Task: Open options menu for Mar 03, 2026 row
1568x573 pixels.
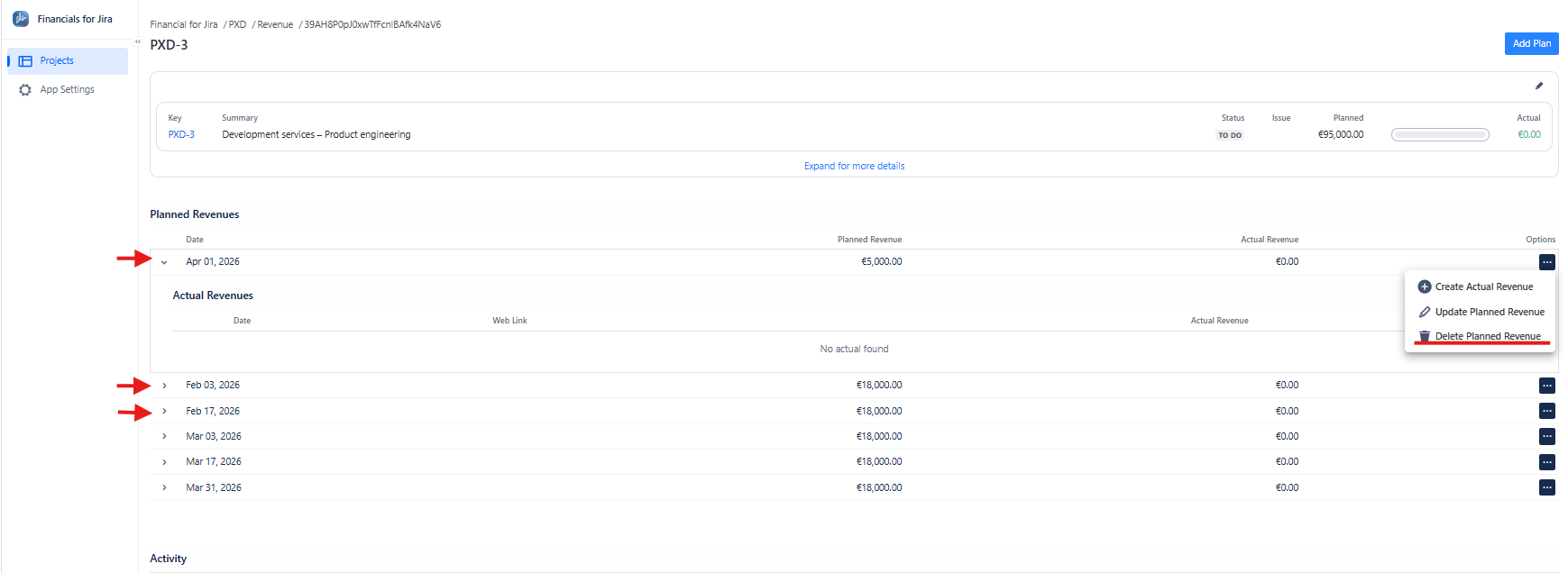Action: (x=1547, y=437)
